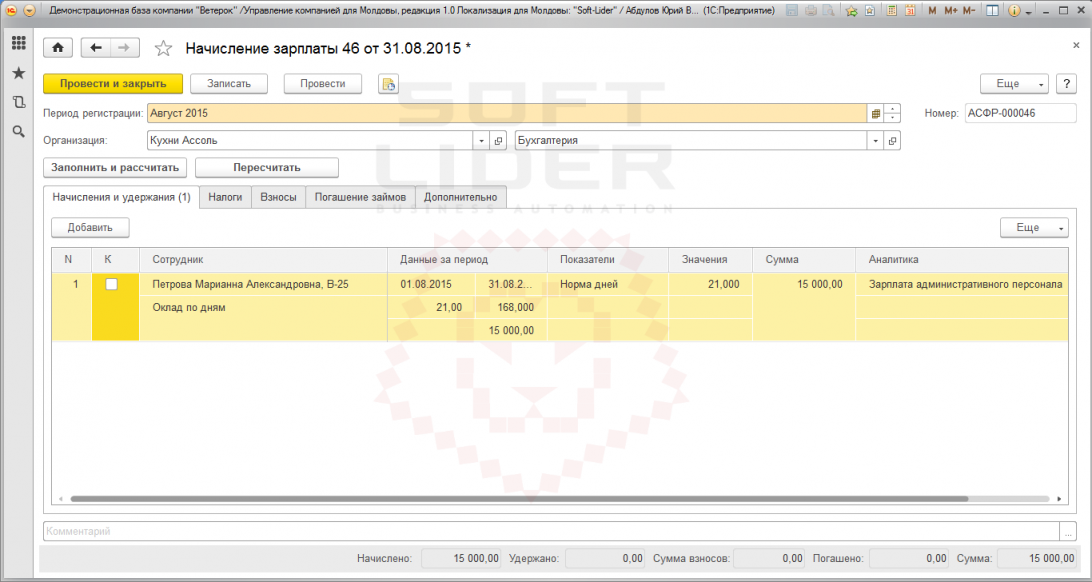Go to the home page icon
Viewport: 1092px width, 582px height.
(x=58, y=47)
